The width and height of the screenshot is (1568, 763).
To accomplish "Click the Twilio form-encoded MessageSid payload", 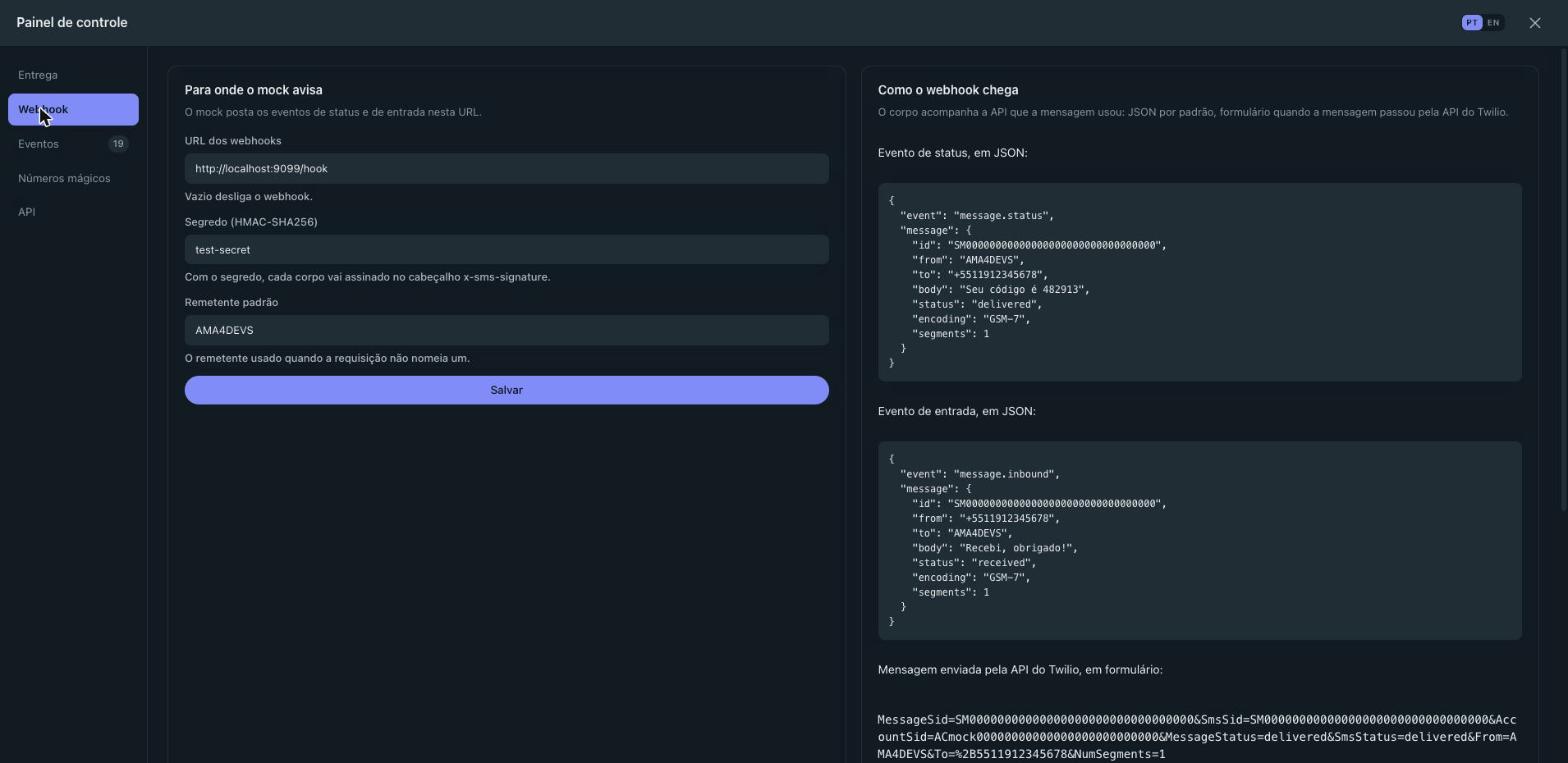I will pos(1197,737).
